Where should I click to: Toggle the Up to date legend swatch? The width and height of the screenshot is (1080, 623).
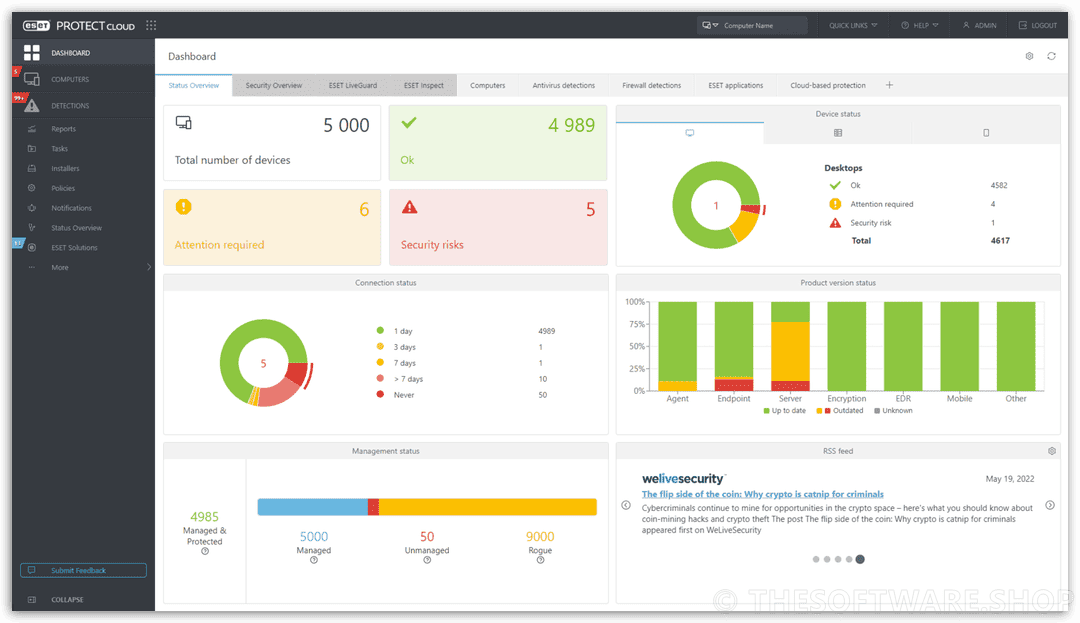tap(767, 411)
